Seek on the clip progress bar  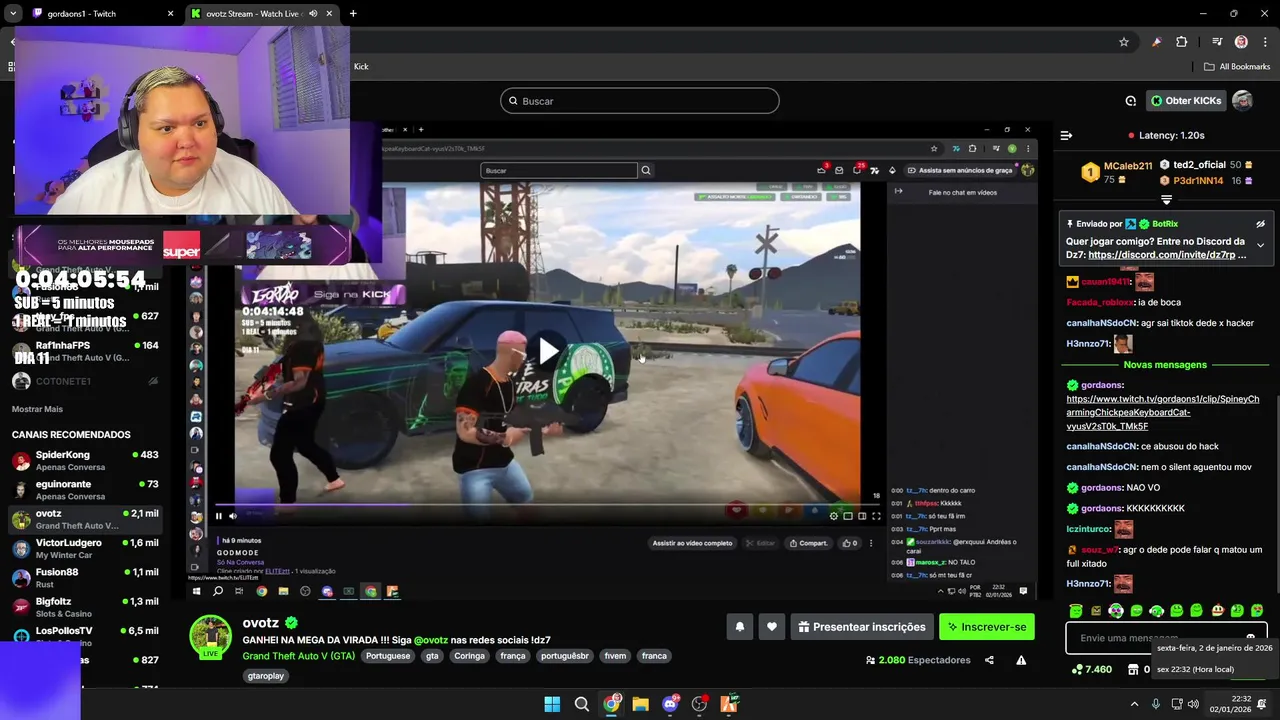[x=548, y=505]
